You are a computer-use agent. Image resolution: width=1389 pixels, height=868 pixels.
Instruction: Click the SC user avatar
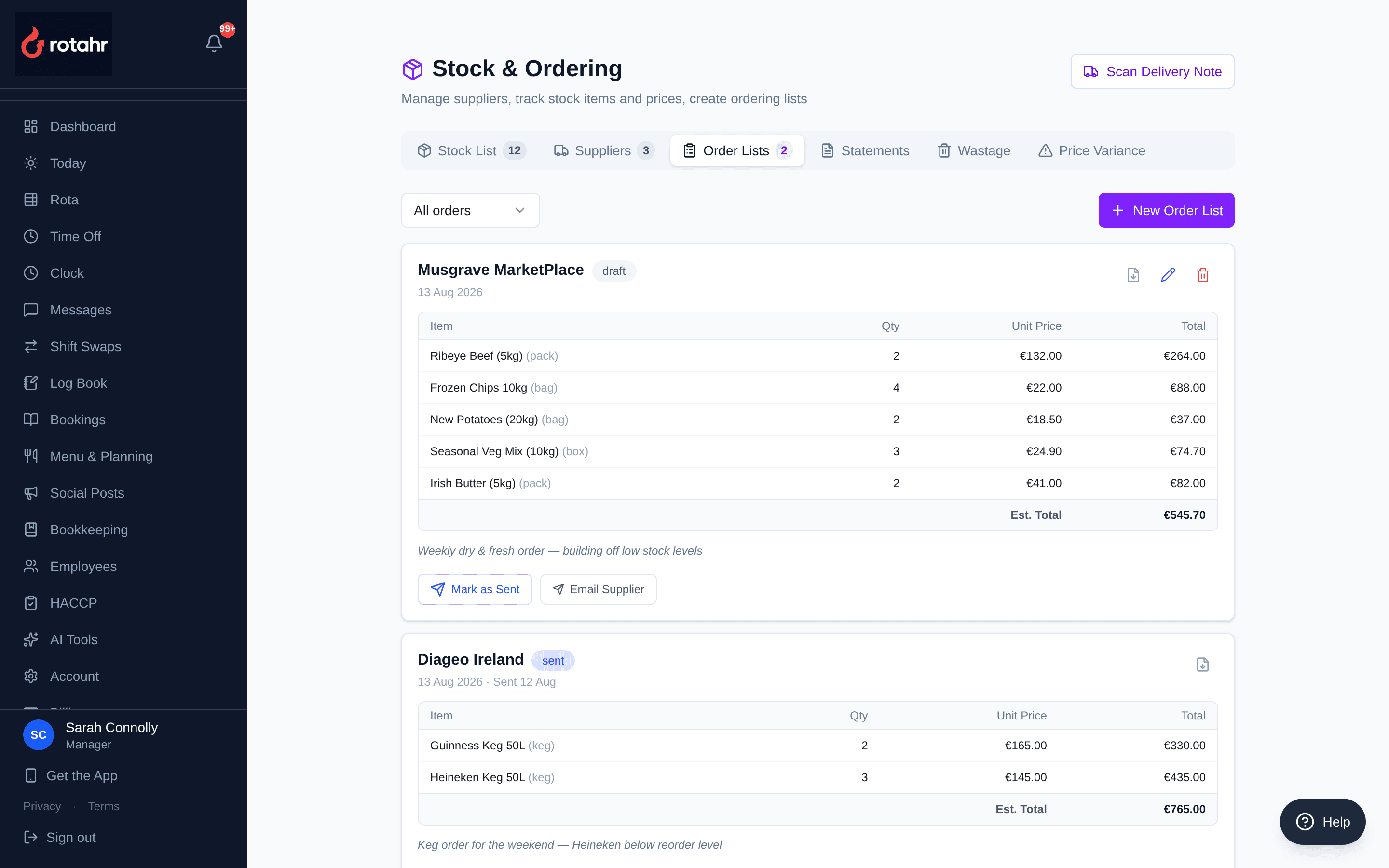(x=39, y=735)
